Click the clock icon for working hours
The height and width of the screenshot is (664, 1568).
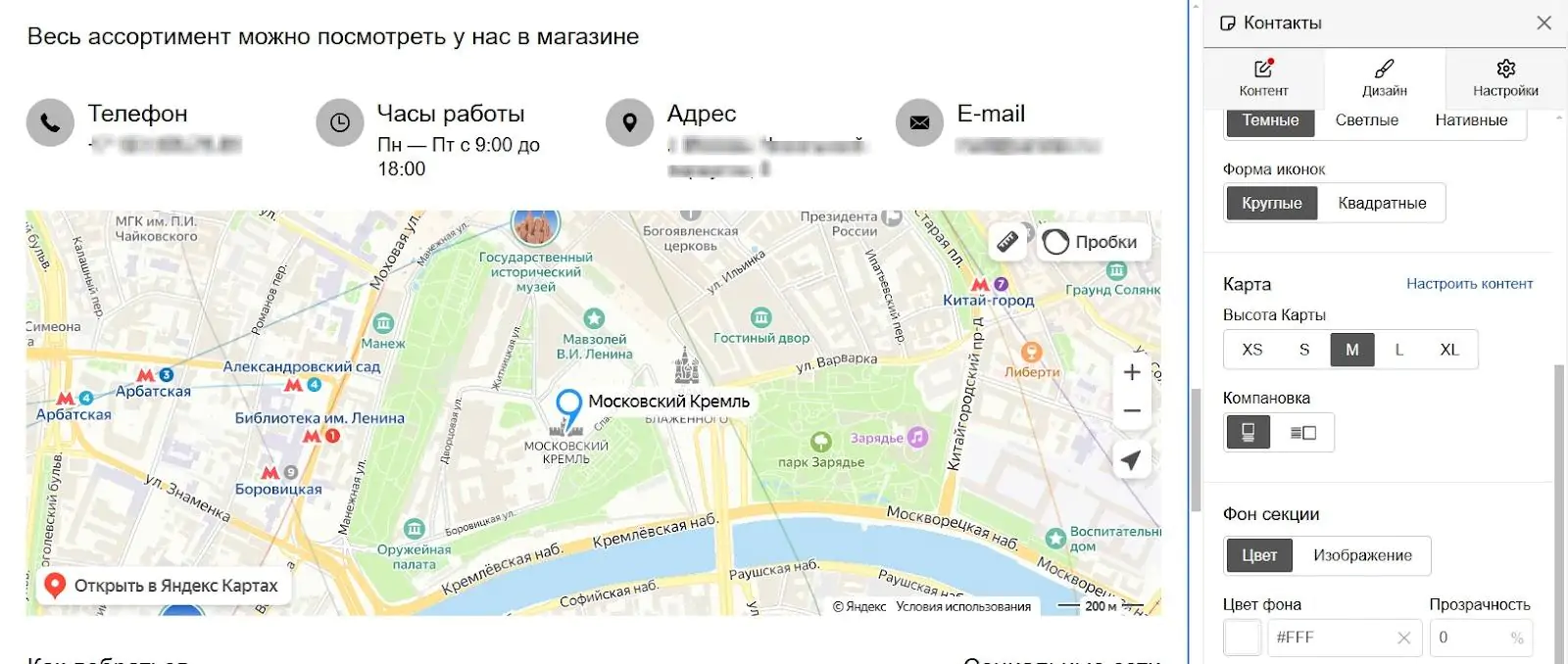click(x=340, y=122)
